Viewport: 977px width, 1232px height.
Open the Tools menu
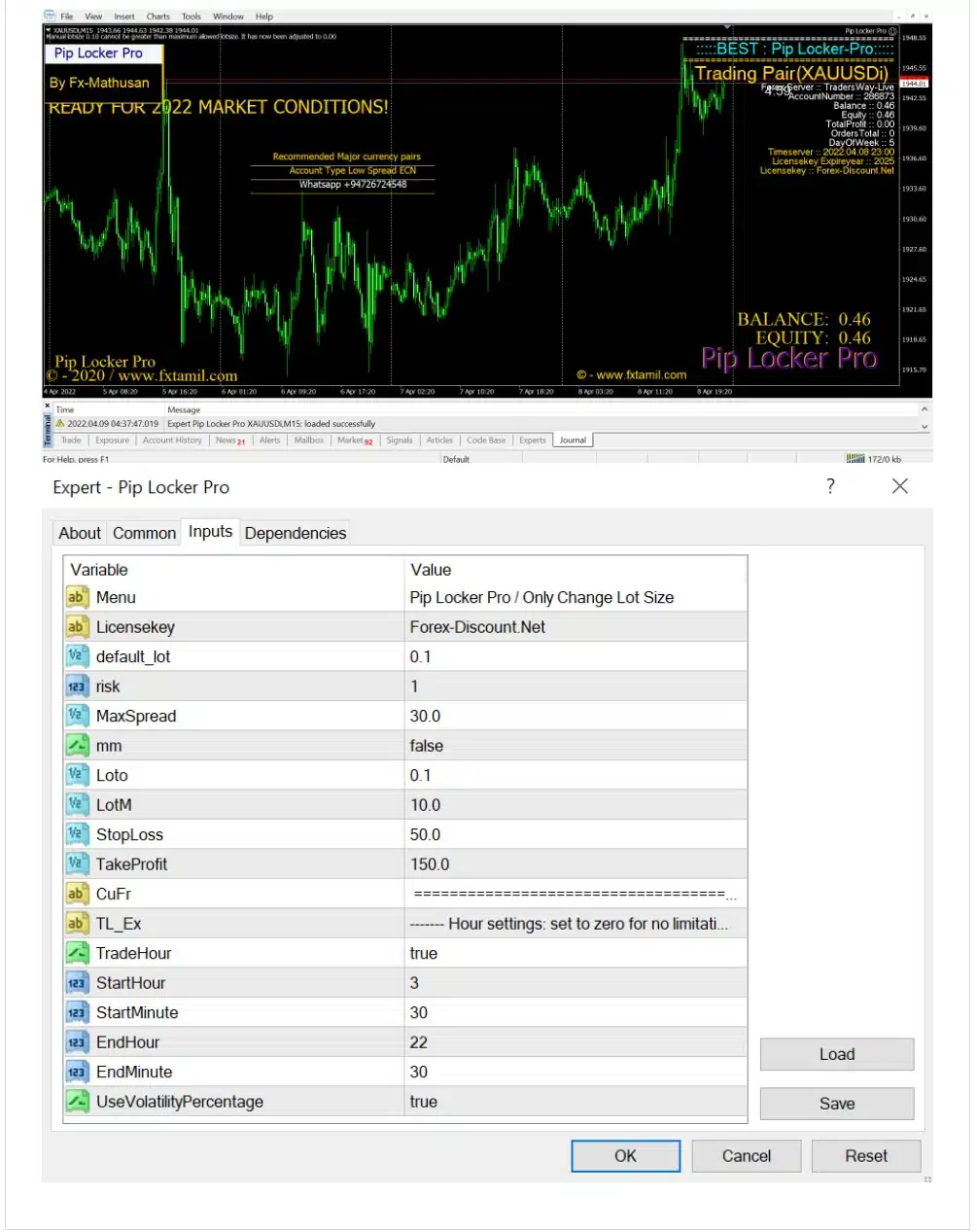tap(192, 17)
